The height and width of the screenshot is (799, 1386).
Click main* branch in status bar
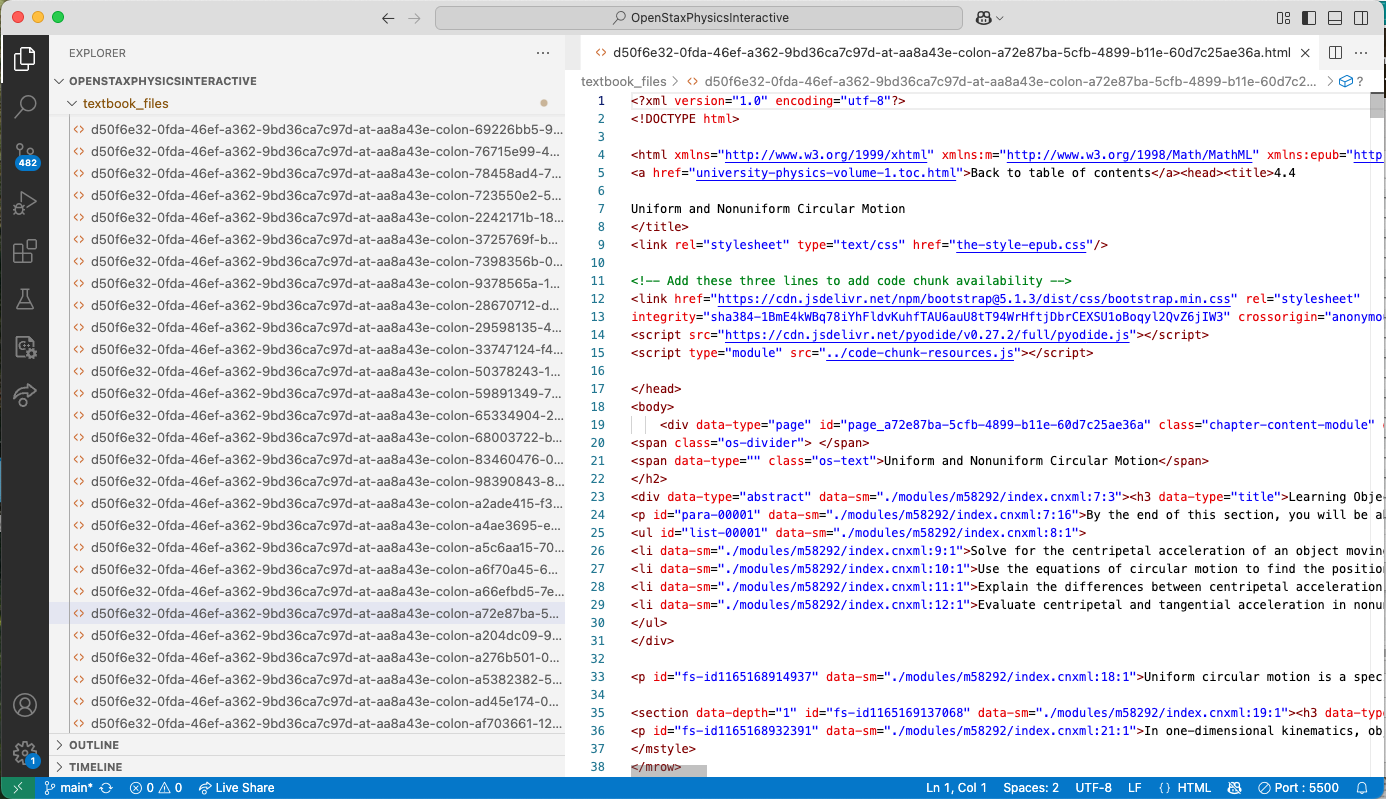click(x=70, y=787)
